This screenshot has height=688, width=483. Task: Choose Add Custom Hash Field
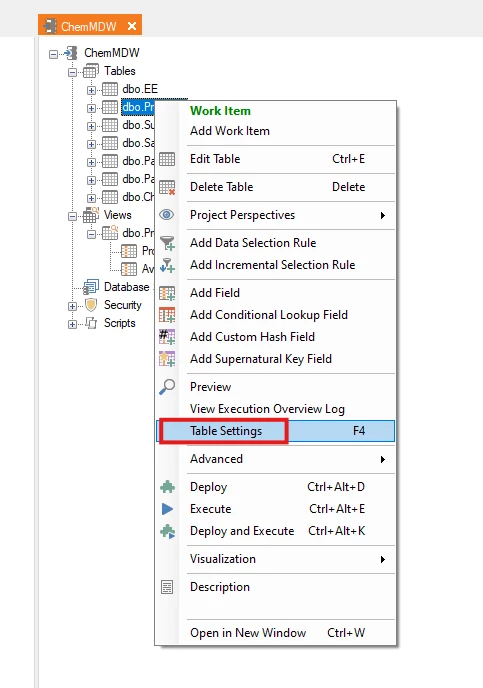[275, 337]
